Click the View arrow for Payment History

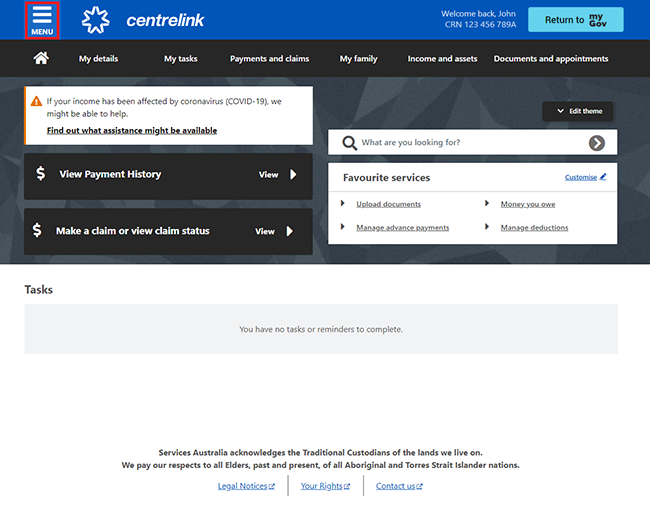[x=293, y=174]
